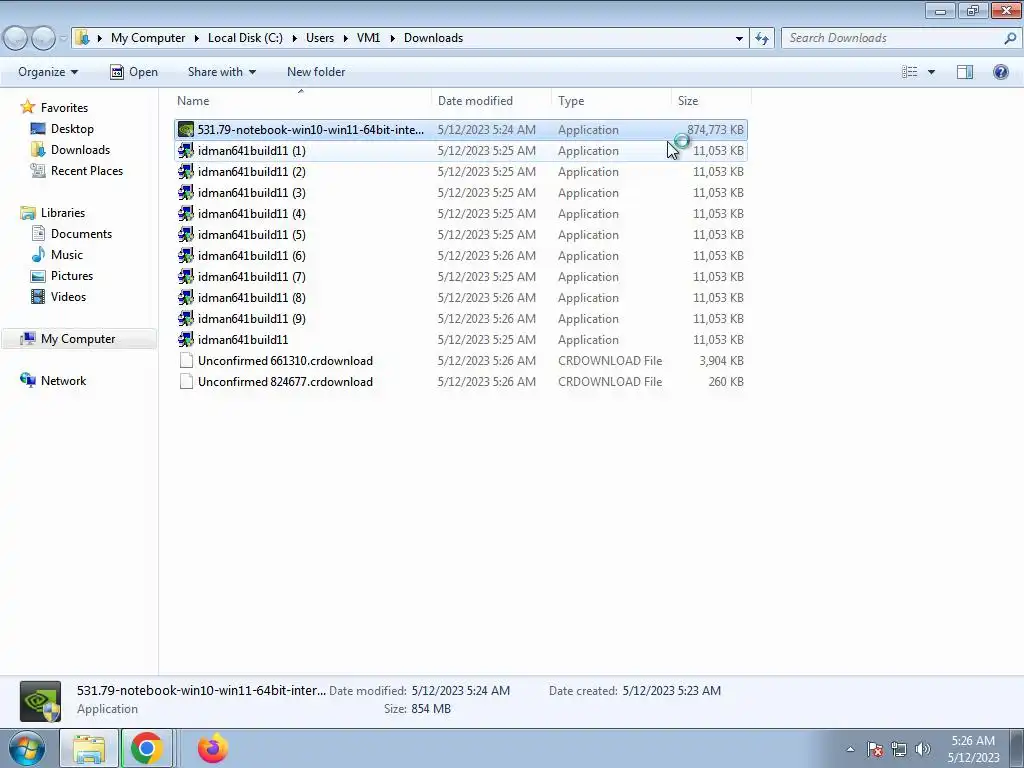Click the Libraries heading

point(63,213)
